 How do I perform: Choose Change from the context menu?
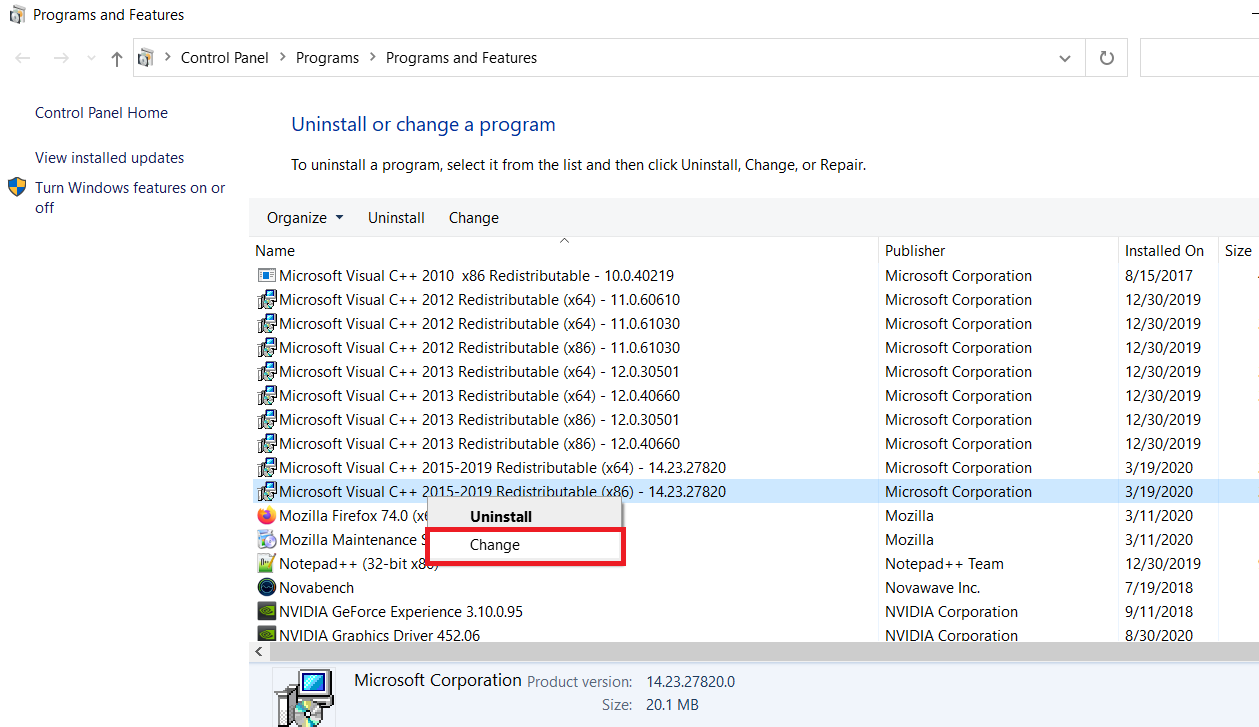tap(525, 545)
